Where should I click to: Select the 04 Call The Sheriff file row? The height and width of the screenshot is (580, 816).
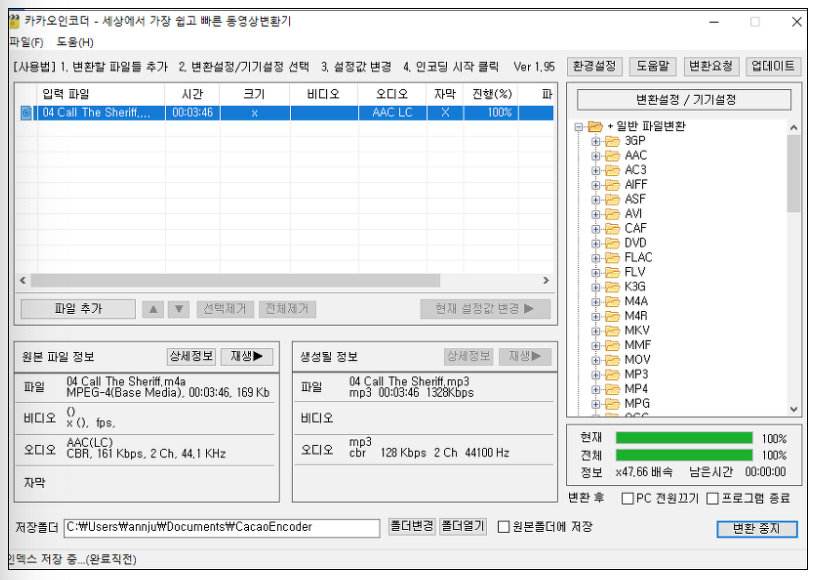285,113
